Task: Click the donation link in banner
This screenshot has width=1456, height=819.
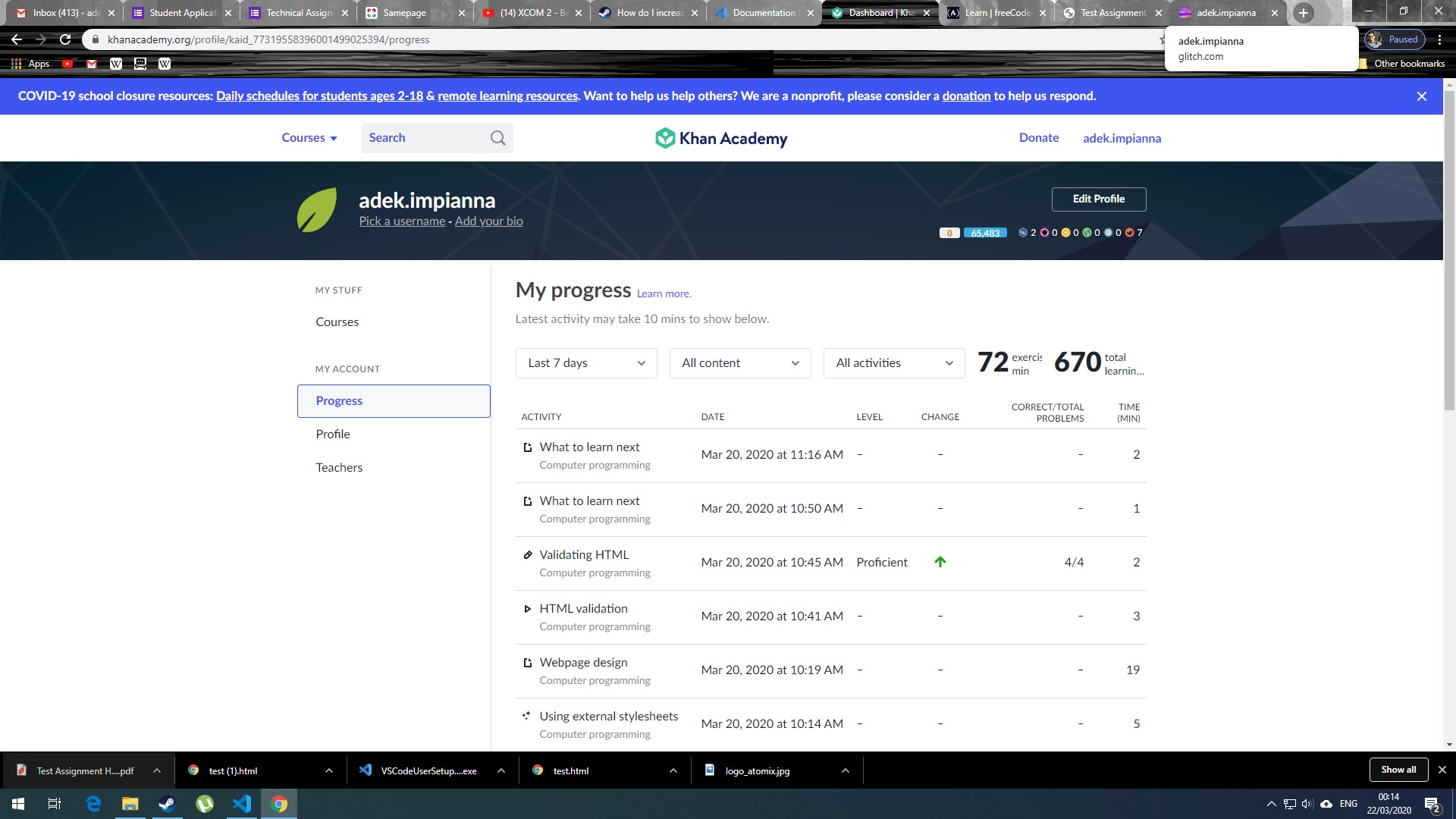Action: (x=966, y=96)
